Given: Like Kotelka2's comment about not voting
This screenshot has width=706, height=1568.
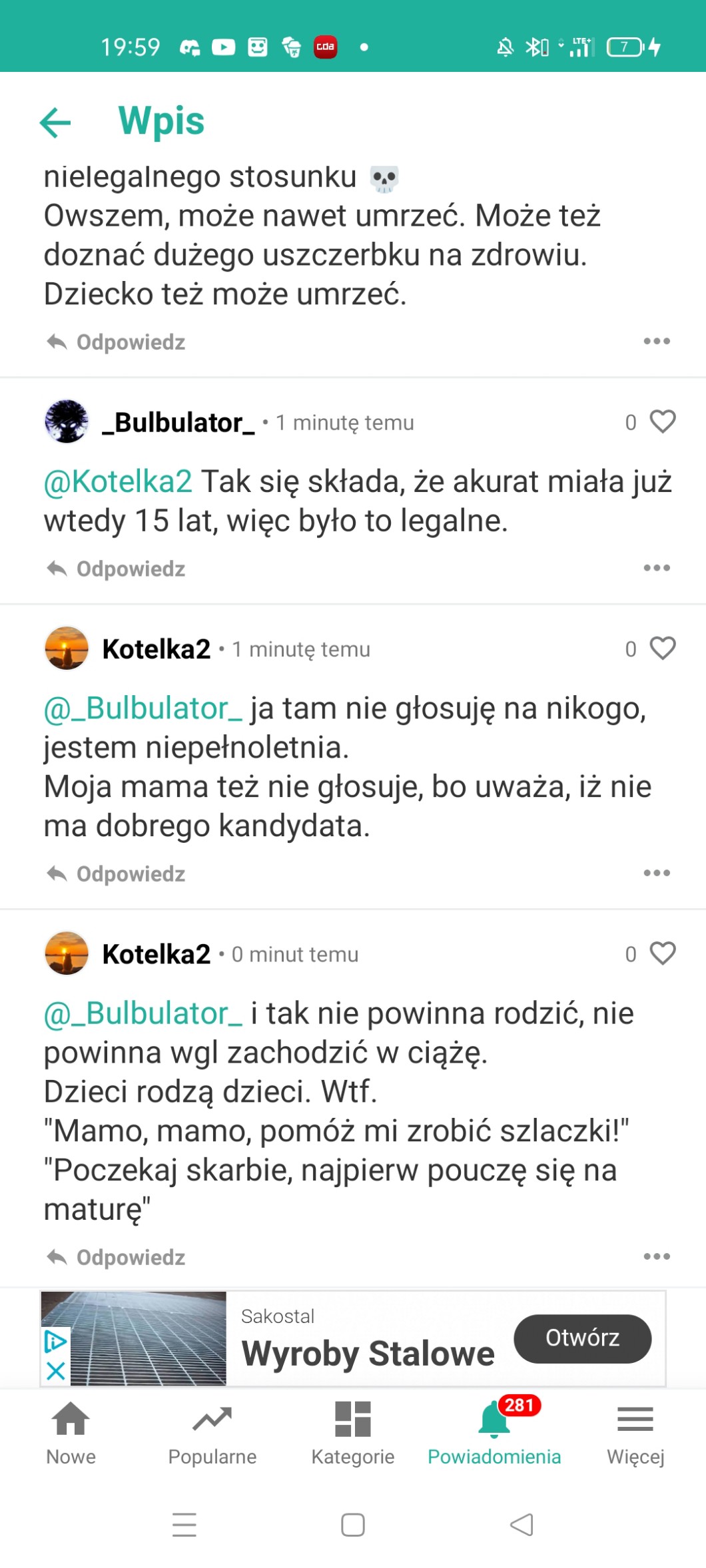Looking at the screenshot, I should (662, 649).
